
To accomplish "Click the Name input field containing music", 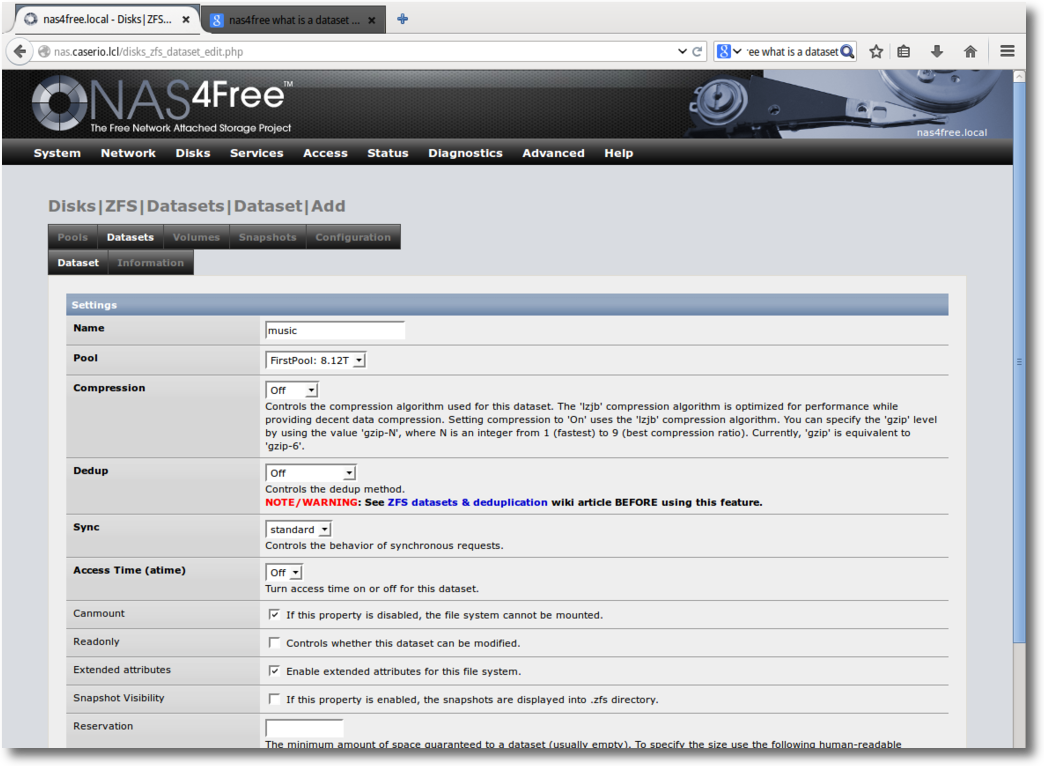I will 335,330.
